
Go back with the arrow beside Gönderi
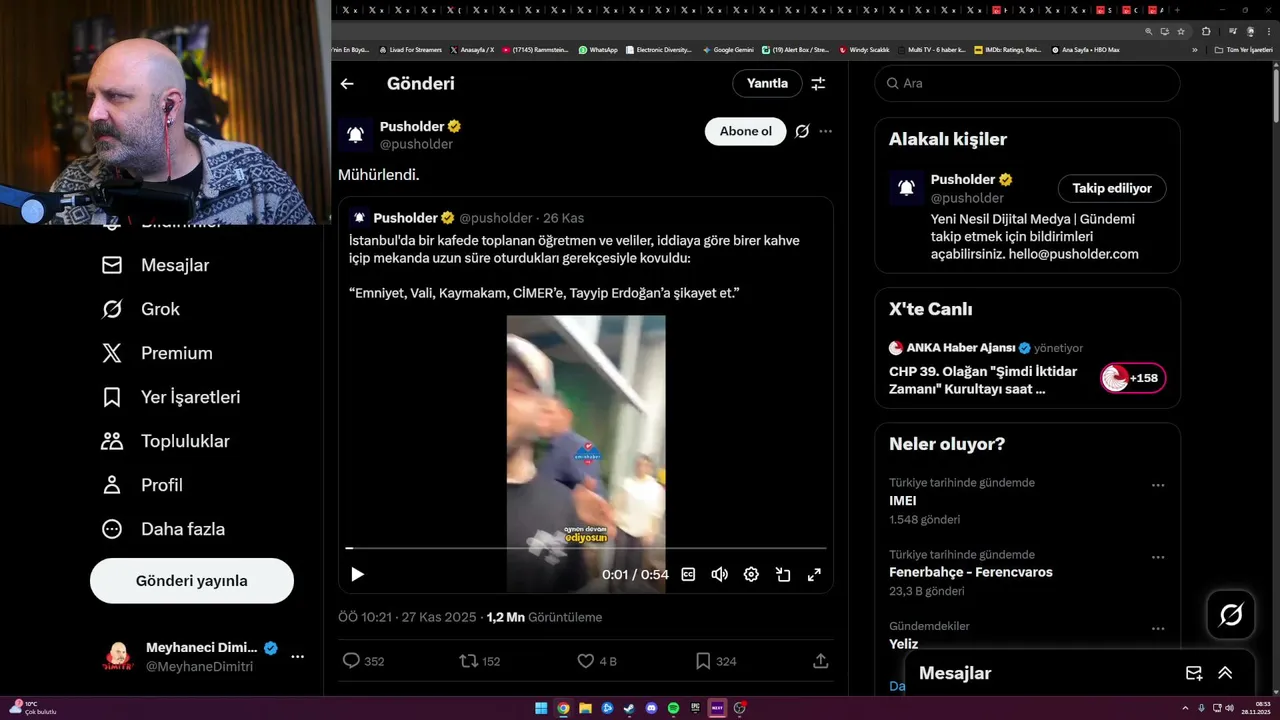347,84
